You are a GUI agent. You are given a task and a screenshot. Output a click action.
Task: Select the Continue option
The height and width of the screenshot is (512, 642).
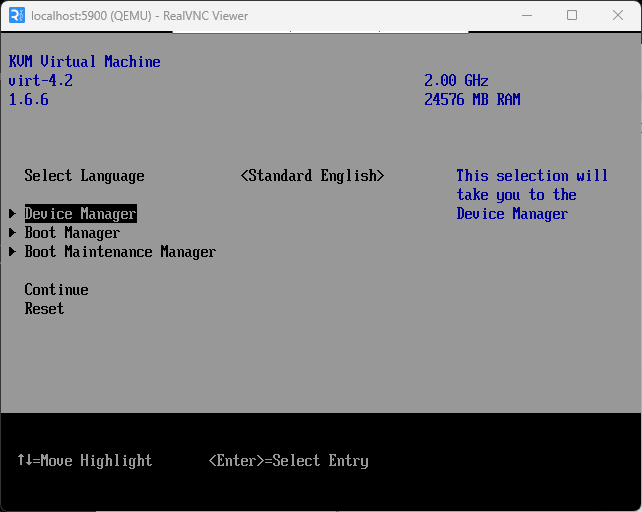pyautogui.click(x=57, y=290)
